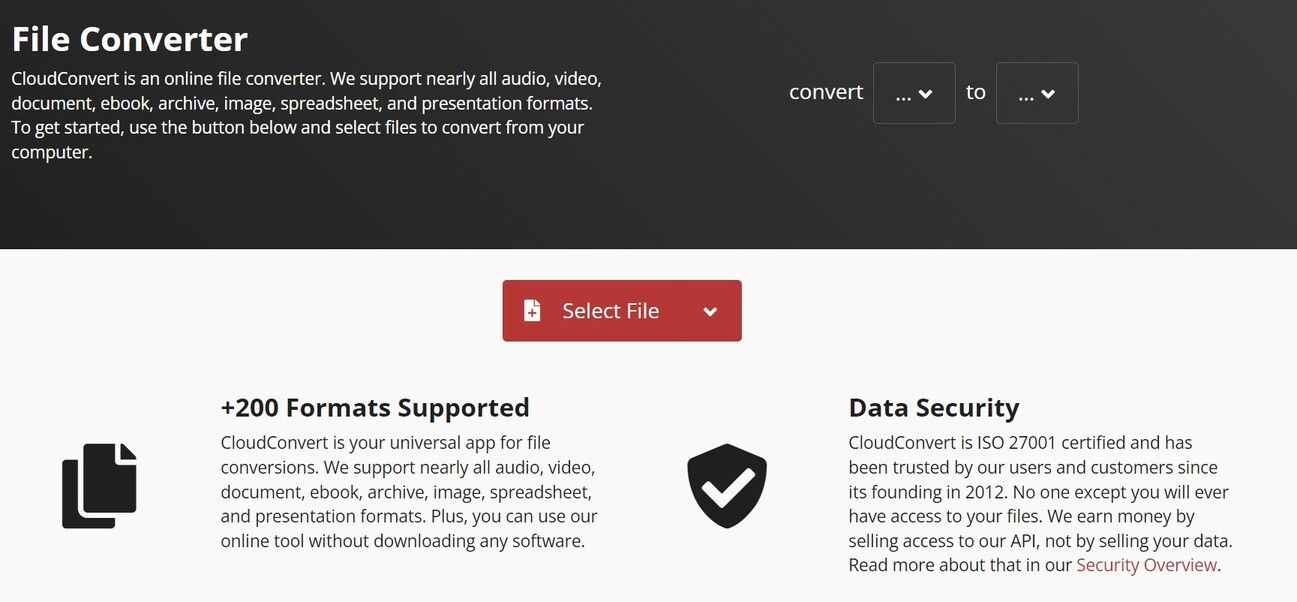Click the File Converter heading
Screen dimensions: 1297x602
130,39
